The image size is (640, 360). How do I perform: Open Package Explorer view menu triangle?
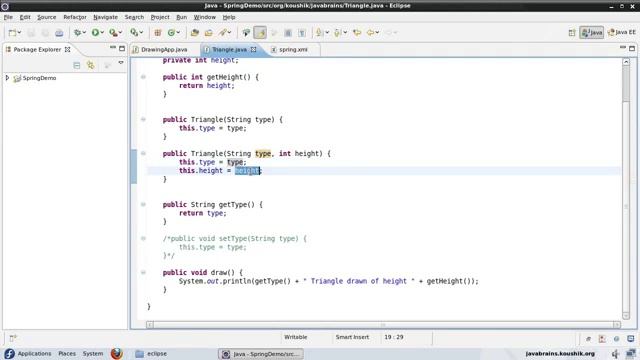point(121,63)
